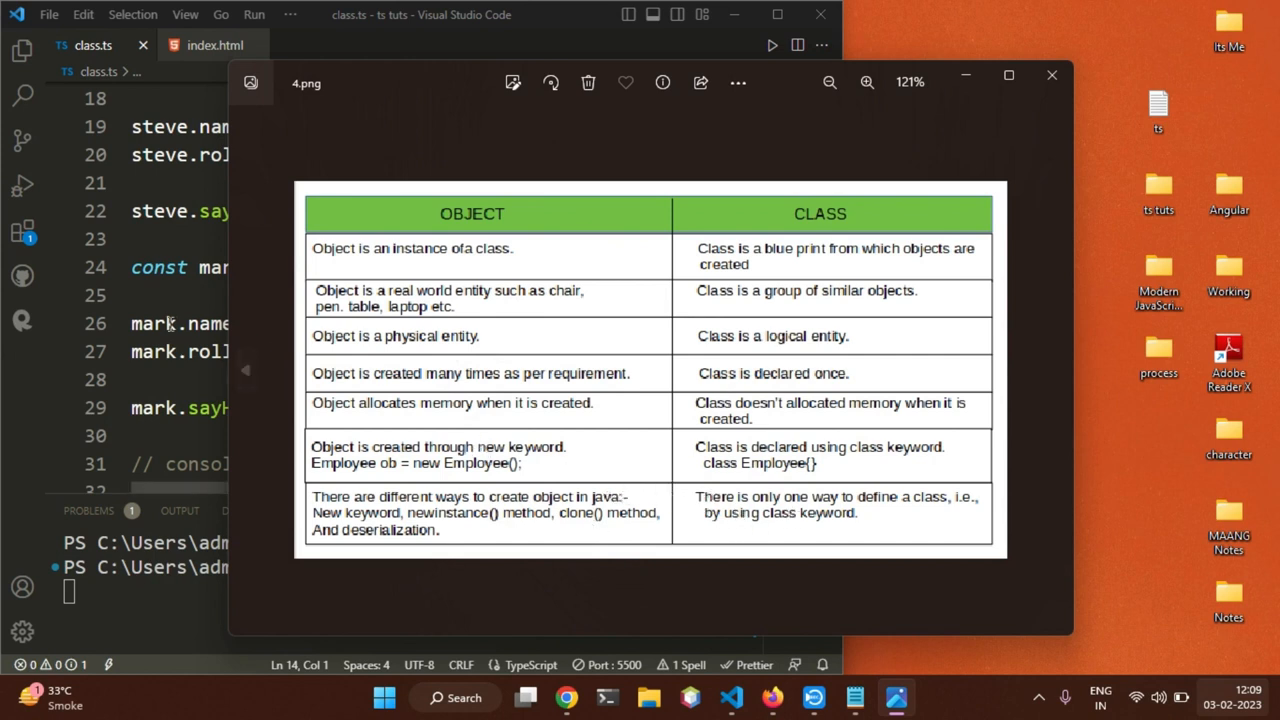
Task: Toggle Secondary Side Bar layout in VS Code
Action: [678, 15]
